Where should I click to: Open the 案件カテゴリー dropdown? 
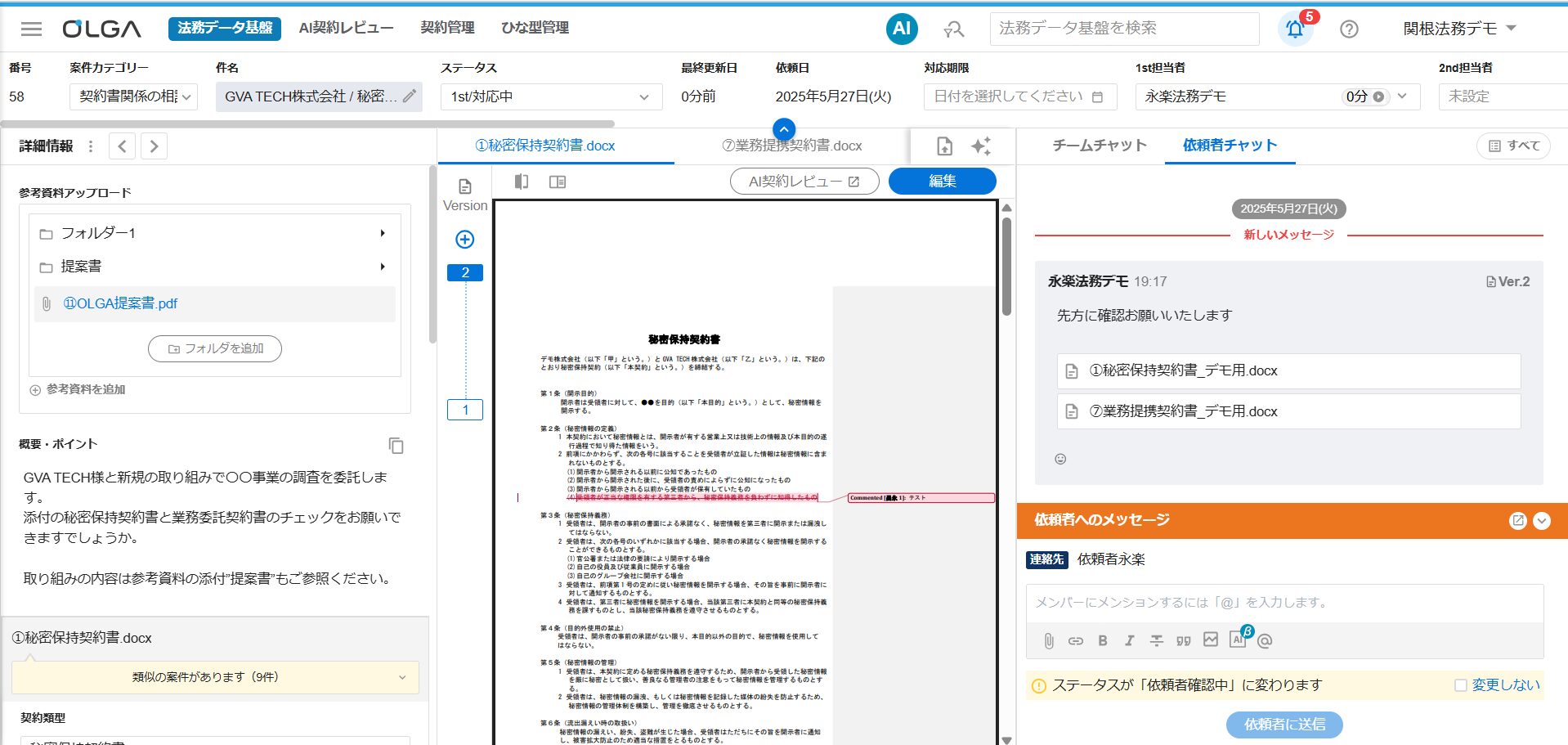pos(133,96)
